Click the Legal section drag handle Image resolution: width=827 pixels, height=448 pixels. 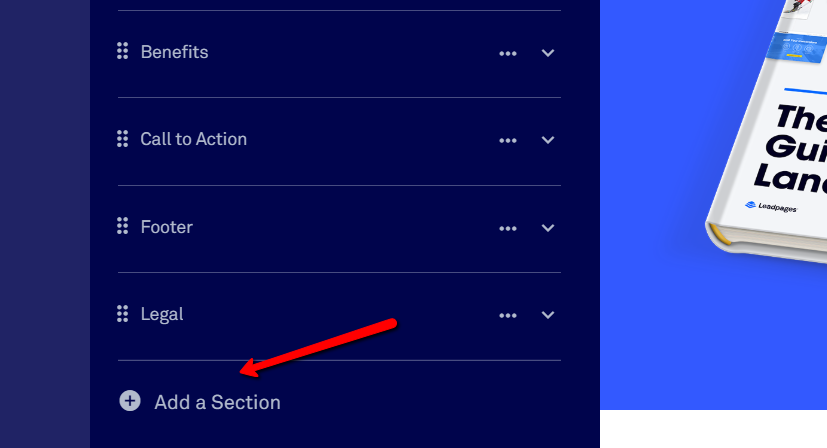(122, 314)
